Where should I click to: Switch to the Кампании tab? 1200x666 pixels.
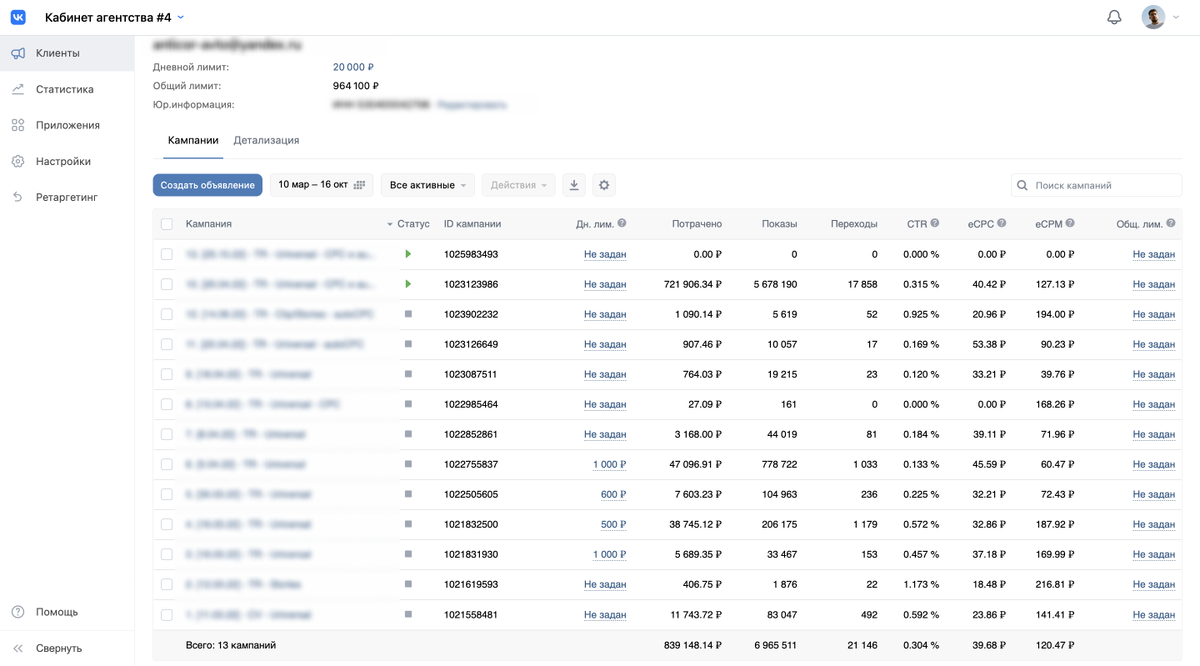coord(193,140)
